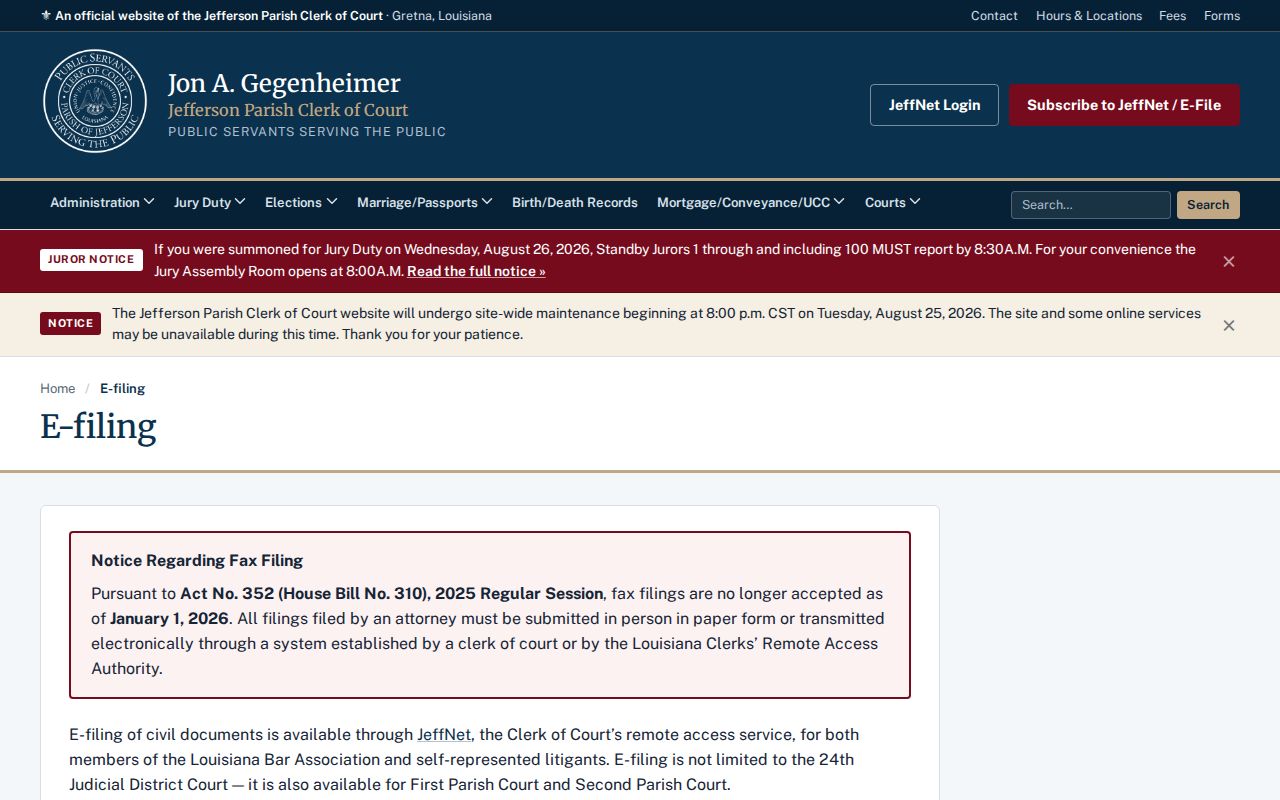The image size is (1280, 800).
Task: Click the E-filing breadcrumb item
Action: coord(122,389)
